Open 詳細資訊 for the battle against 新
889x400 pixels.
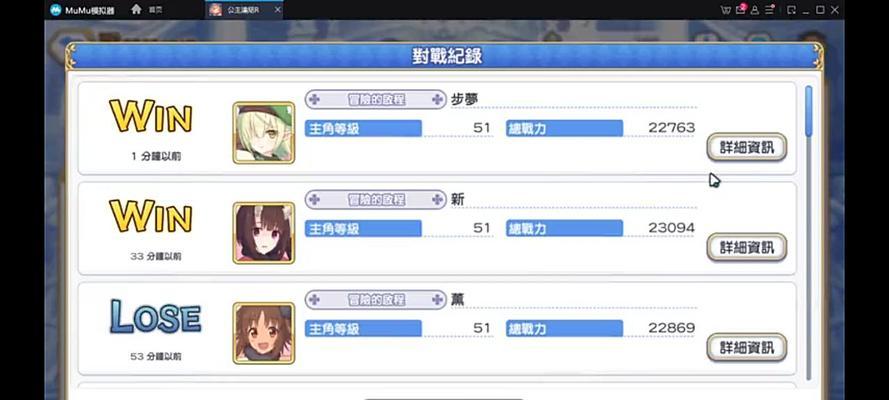[x=747, y=248]
